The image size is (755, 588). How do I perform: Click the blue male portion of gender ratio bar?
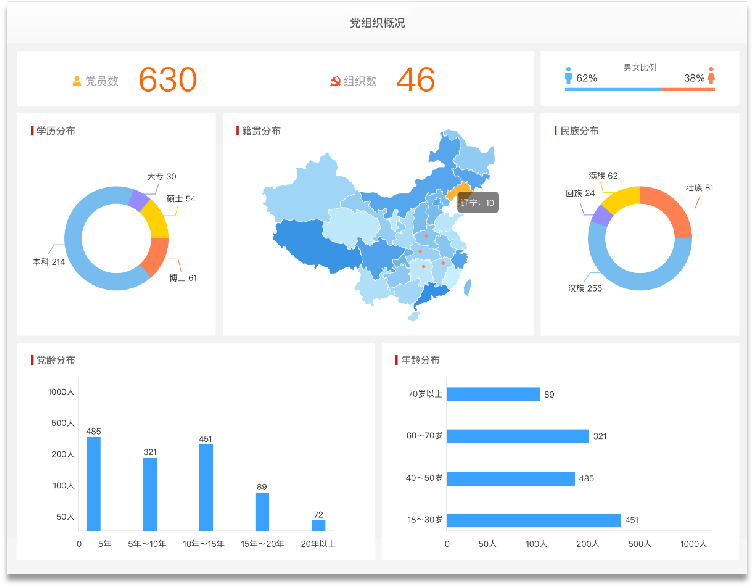coord(612,89)
